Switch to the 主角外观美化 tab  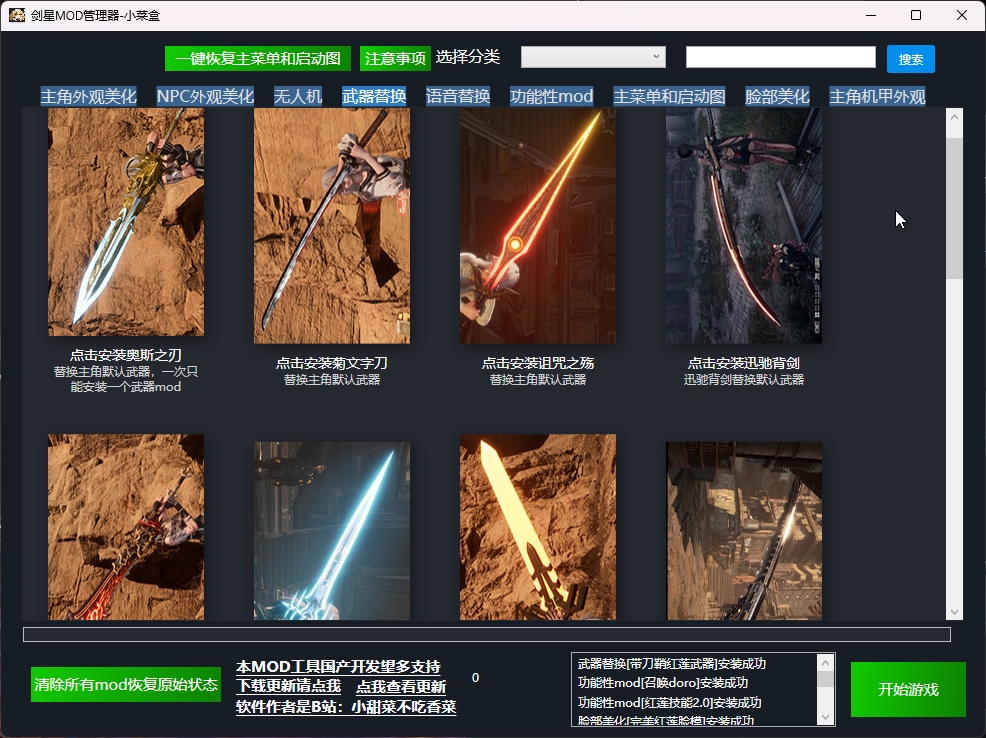[89, 96]
